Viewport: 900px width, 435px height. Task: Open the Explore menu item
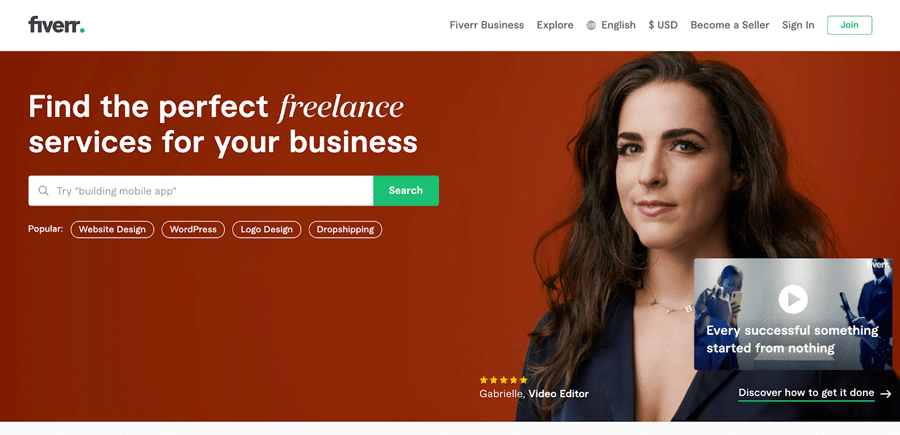click(x=555, y=25)
